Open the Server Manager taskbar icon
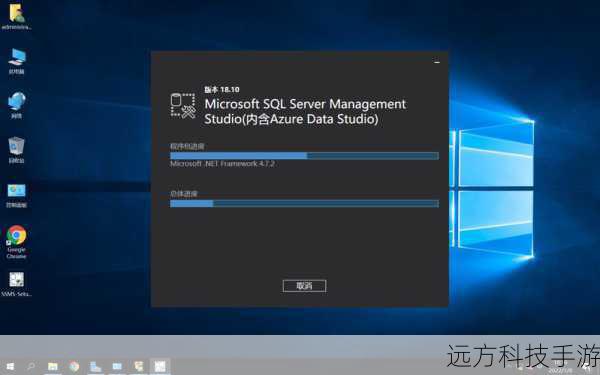This screenshot has width=600, height=375. click(x=95, y=367)
